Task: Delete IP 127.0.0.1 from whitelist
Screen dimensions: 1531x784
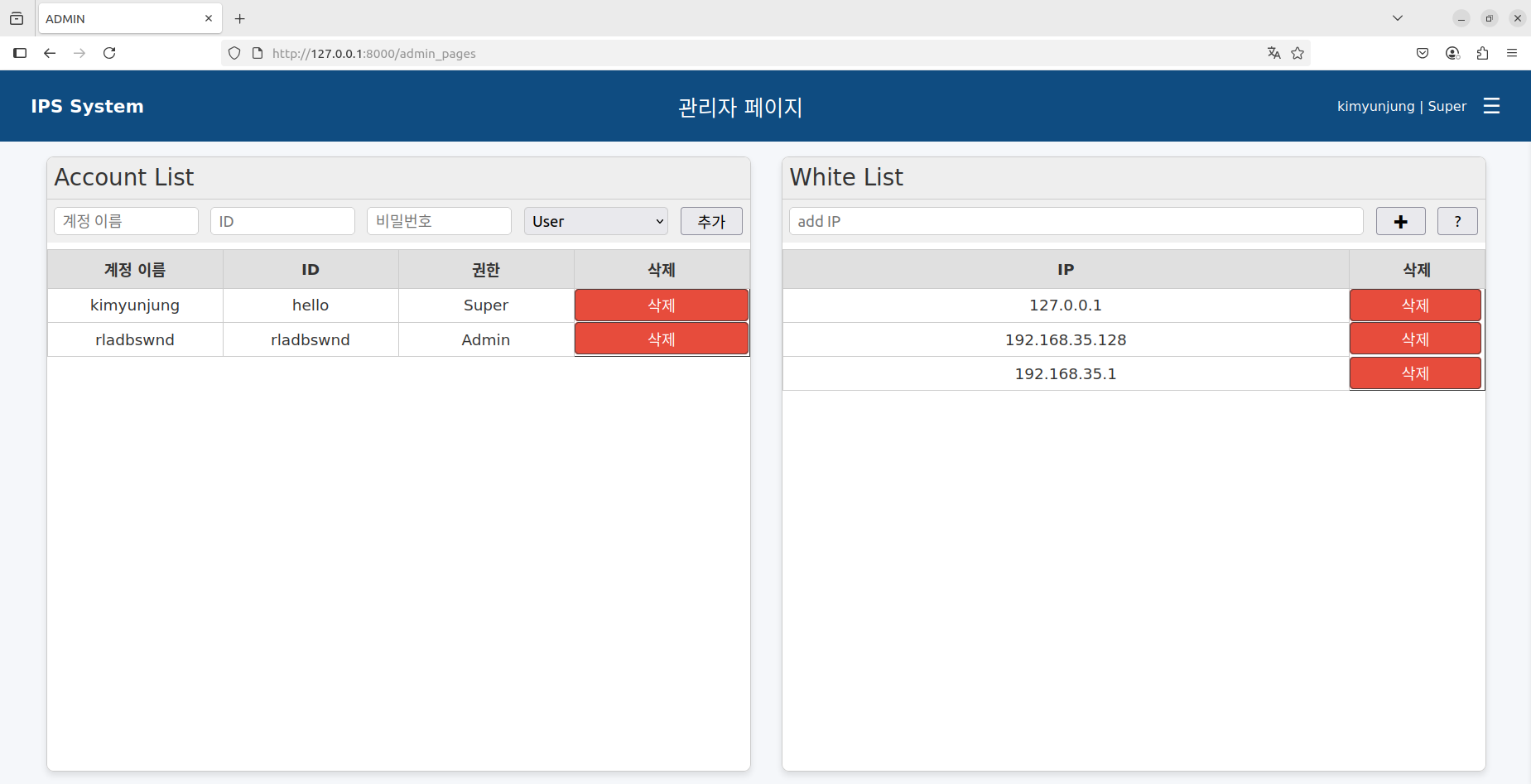Action: (1415, 305)
